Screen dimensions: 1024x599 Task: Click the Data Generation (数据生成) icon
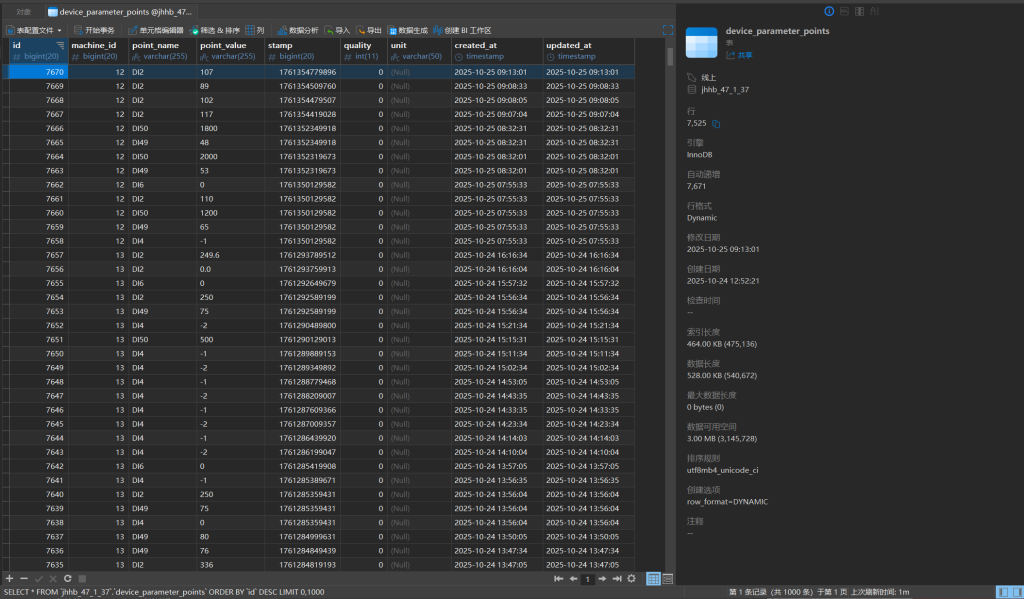coord(408,31)
